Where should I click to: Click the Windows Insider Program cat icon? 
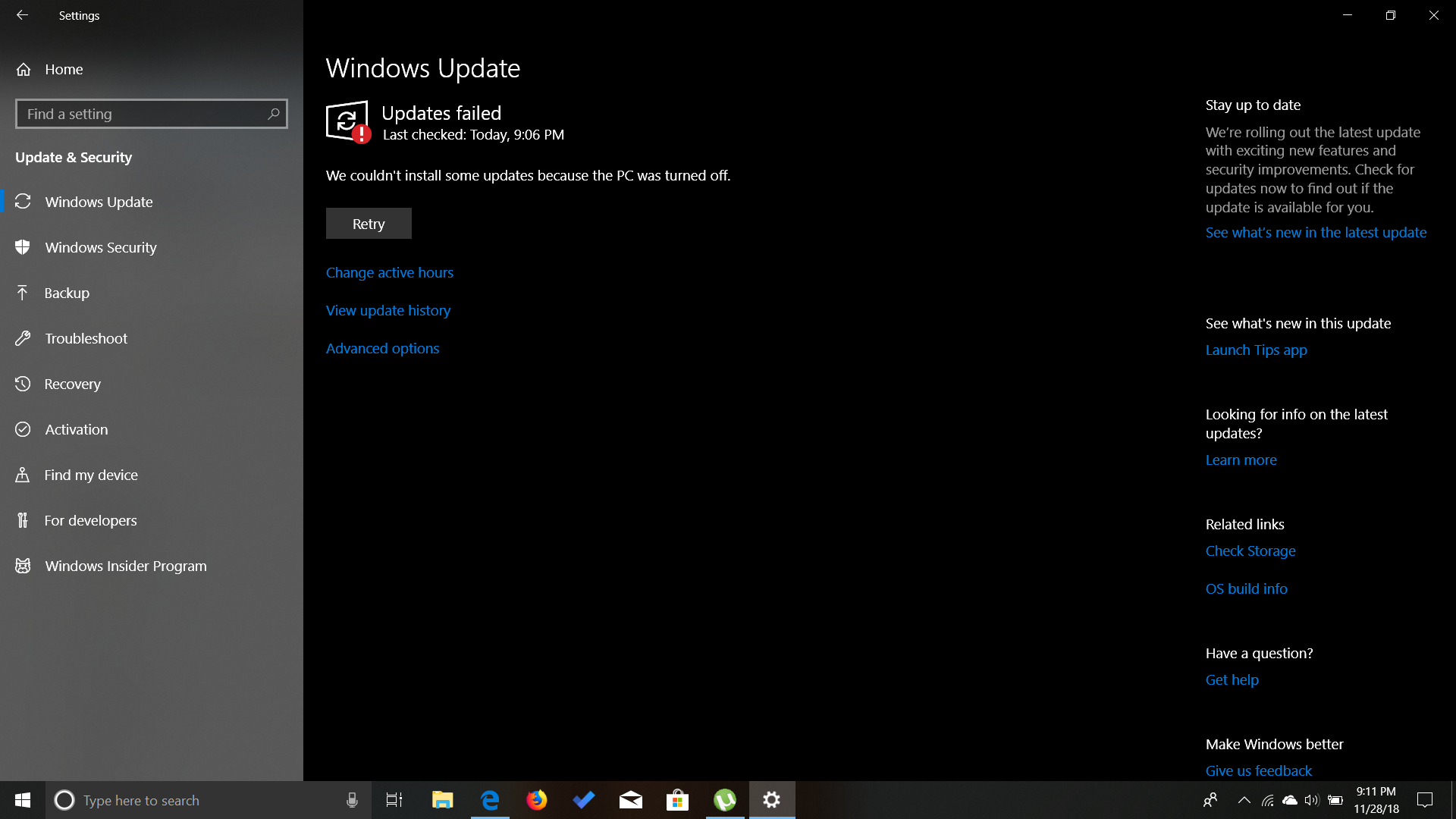pyautogui.click(x=23, y=566)
